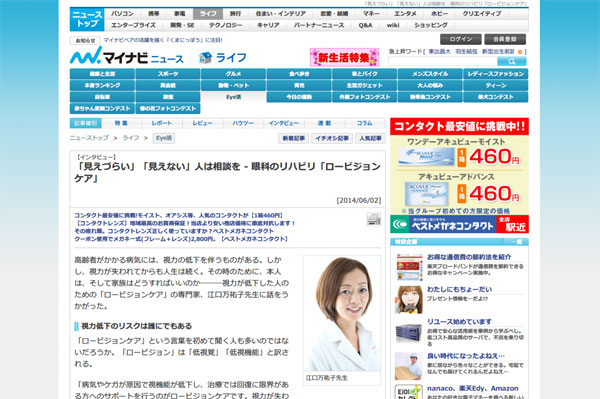Filter articles by コラム type
Viewport: 600px width, 399px height.
click(365, 123)
